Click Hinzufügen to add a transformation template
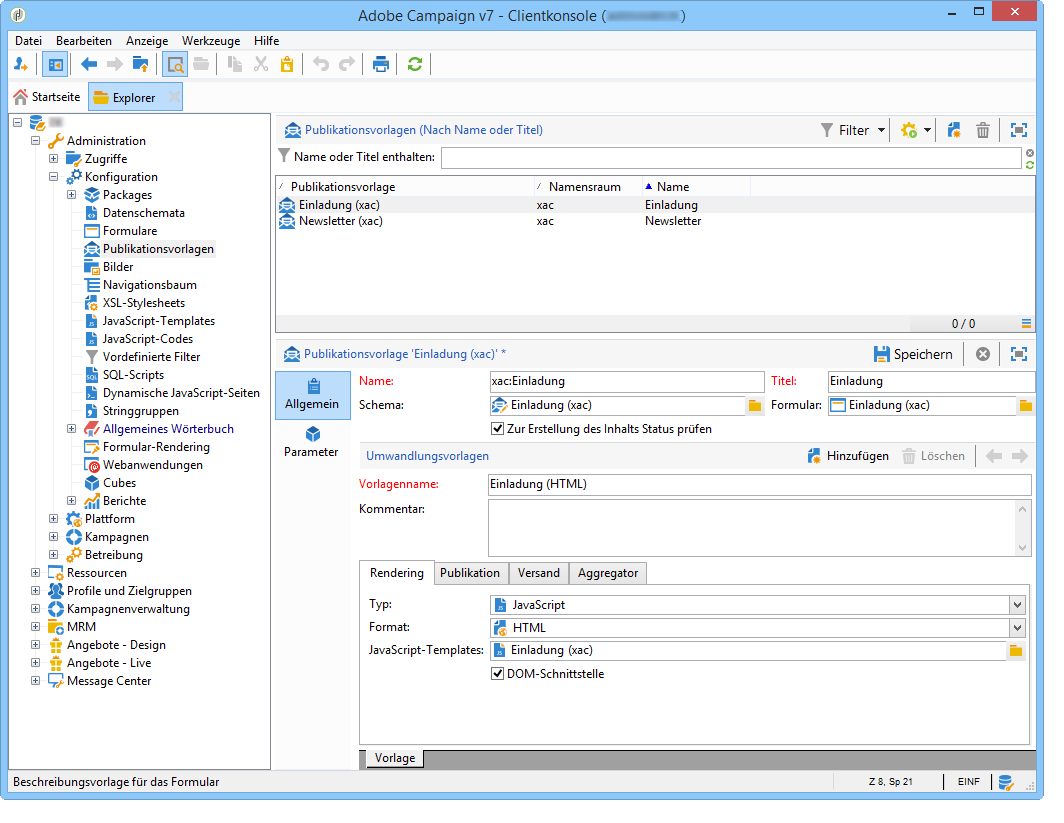 pos(848,456)
